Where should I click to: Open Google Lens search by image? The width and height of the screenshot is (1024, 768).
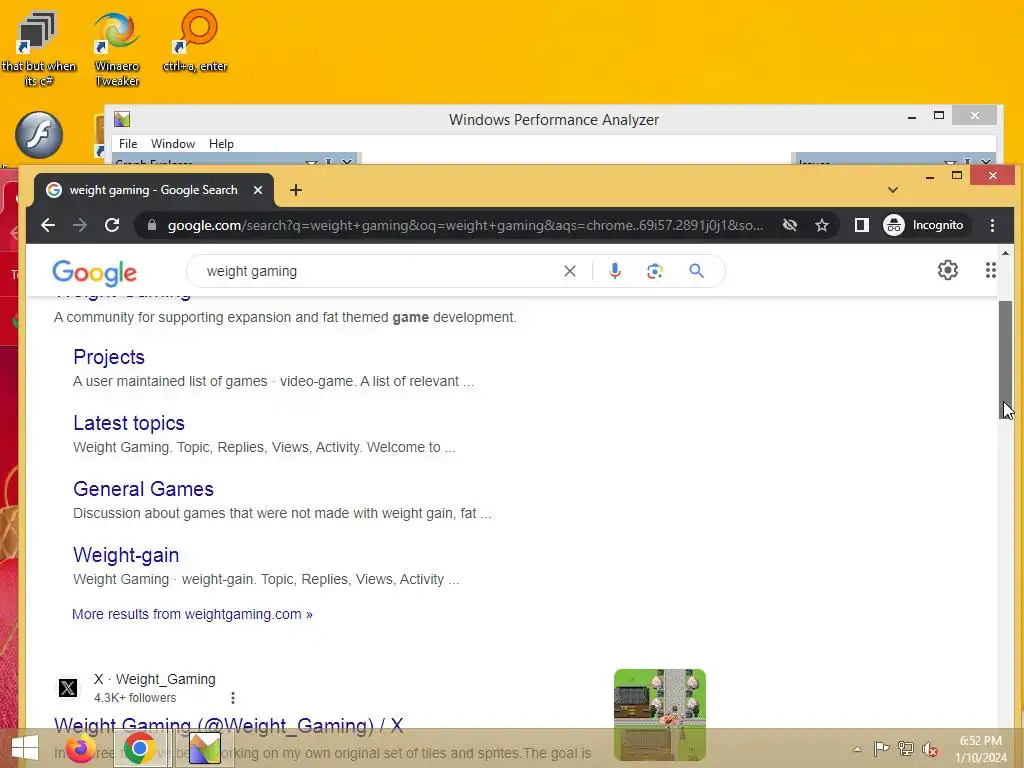[654, 271]
